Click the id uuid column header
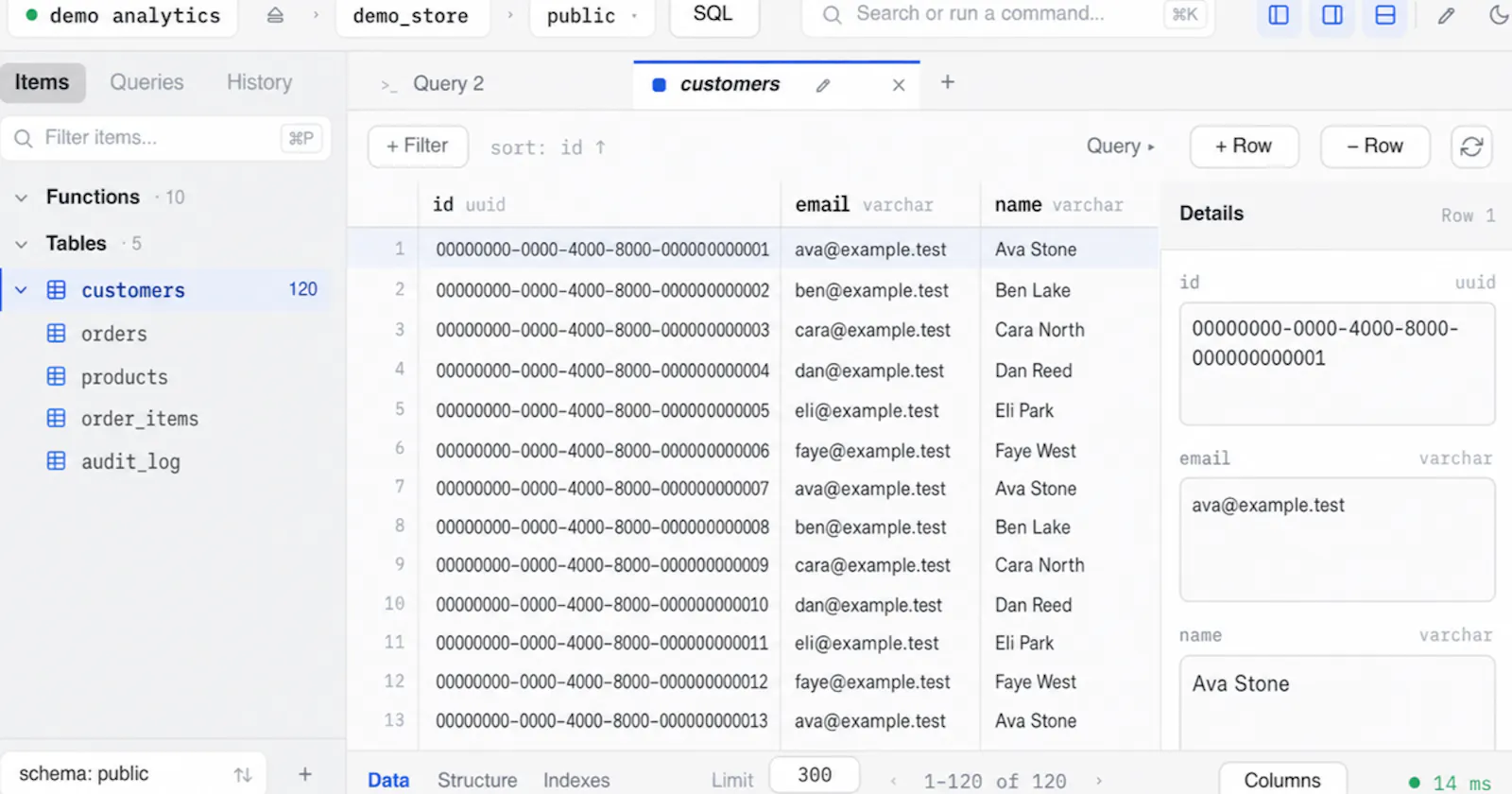 599,205
